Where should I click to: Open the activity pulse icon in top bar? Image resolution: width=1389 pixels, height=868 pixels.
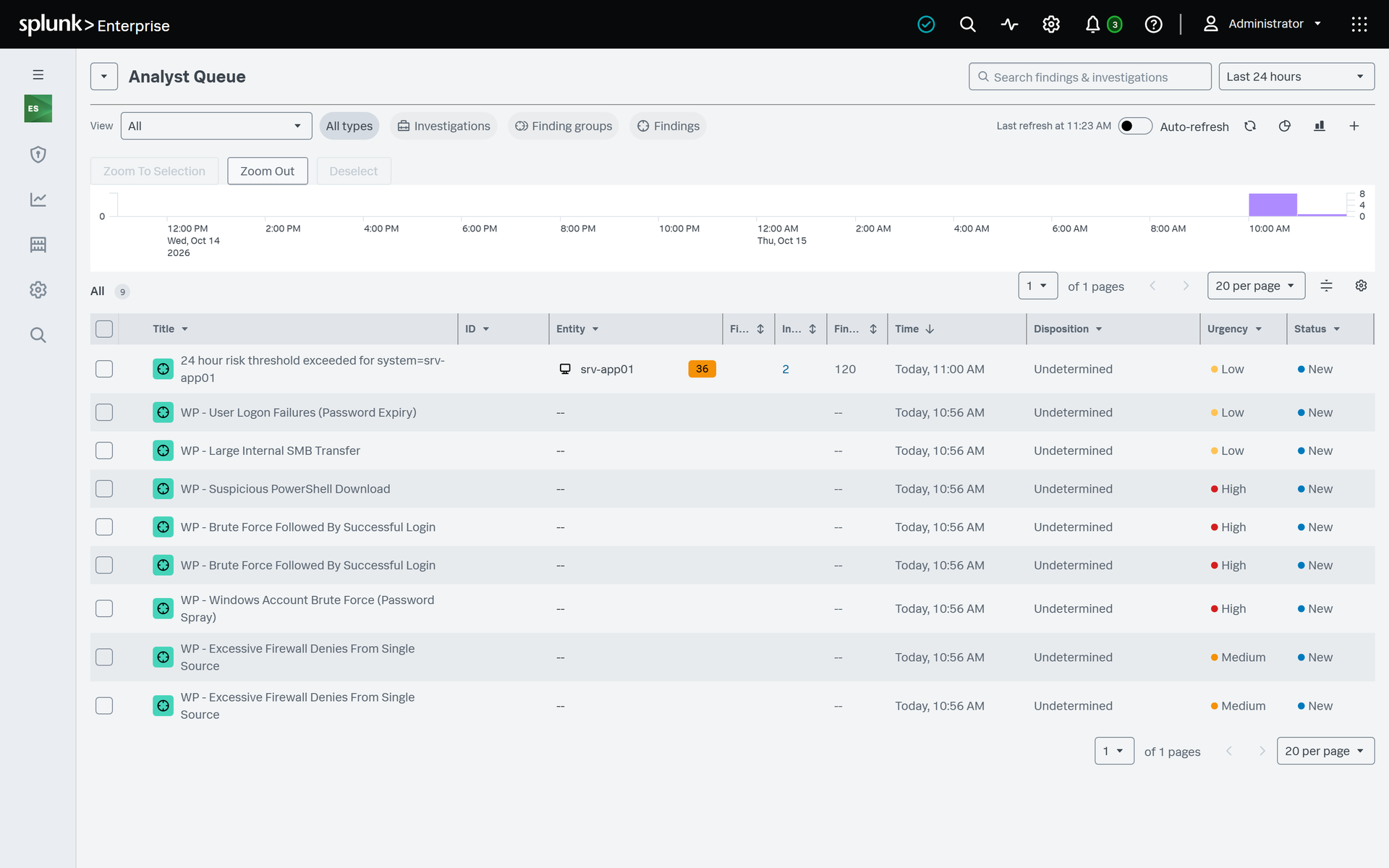click(1009, 25)
